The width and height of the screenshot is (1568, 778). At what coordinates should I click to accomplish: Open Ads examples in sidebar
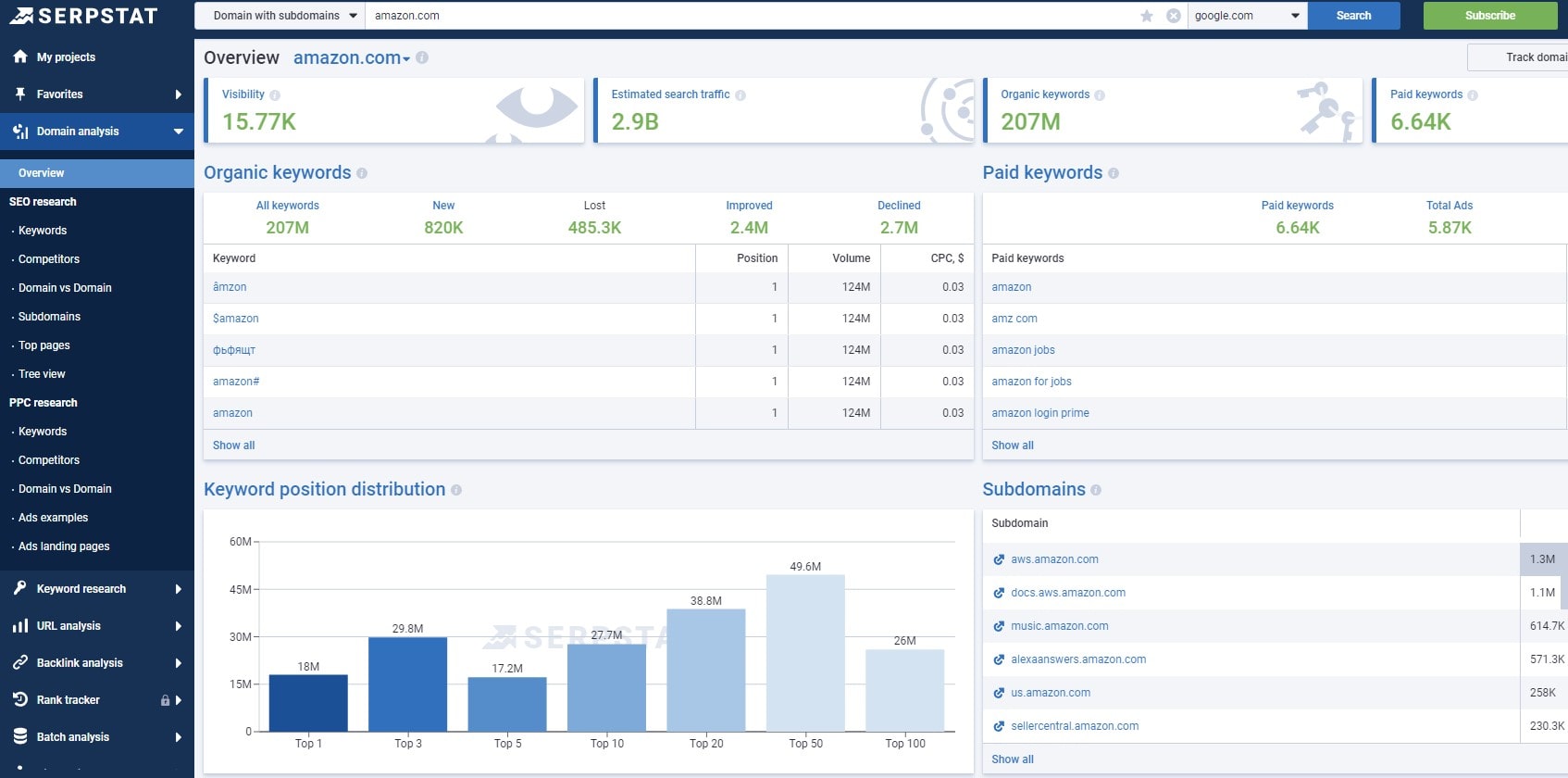coord(54,518)
